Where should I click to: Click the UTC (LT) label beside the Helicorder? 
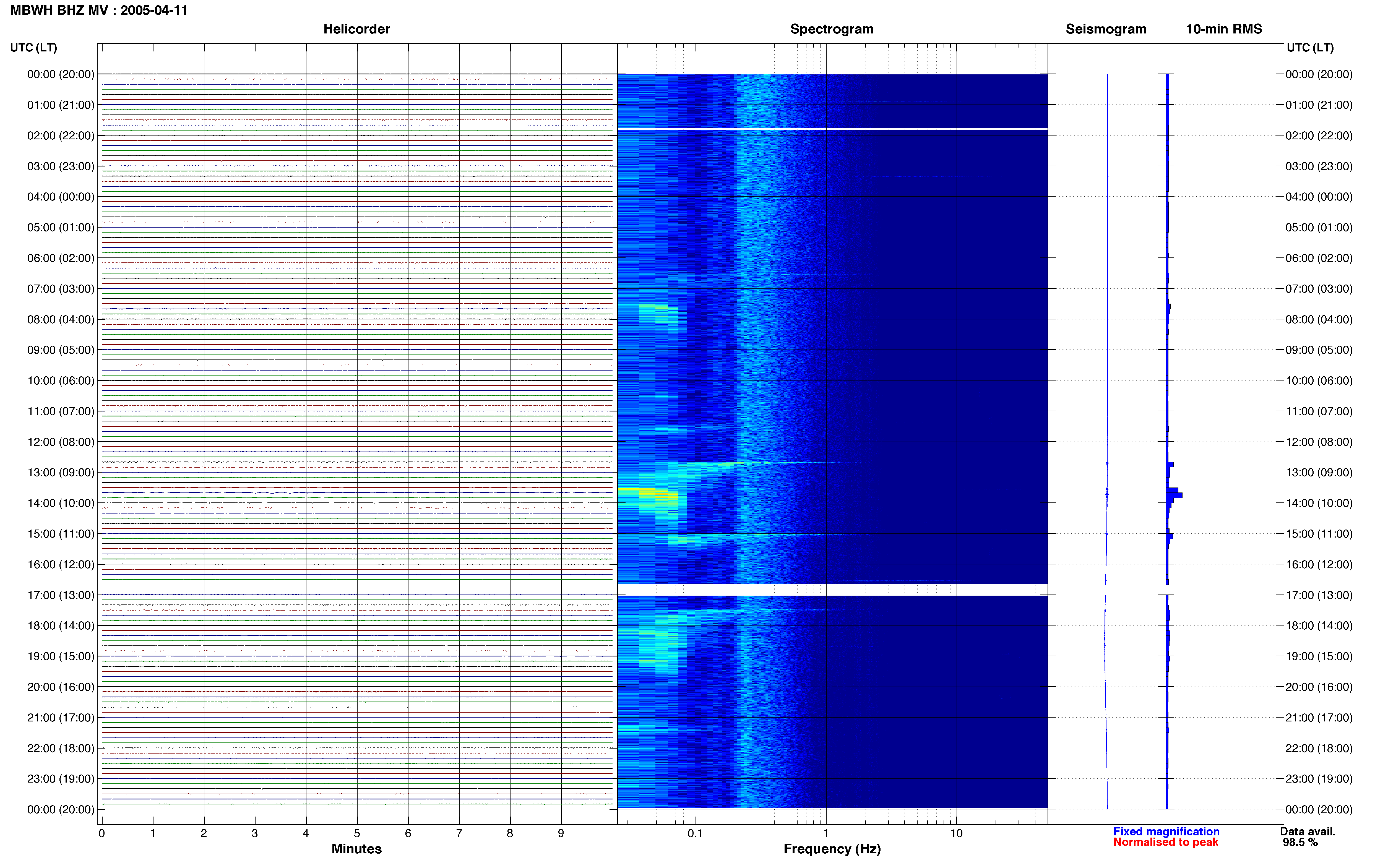33,48
